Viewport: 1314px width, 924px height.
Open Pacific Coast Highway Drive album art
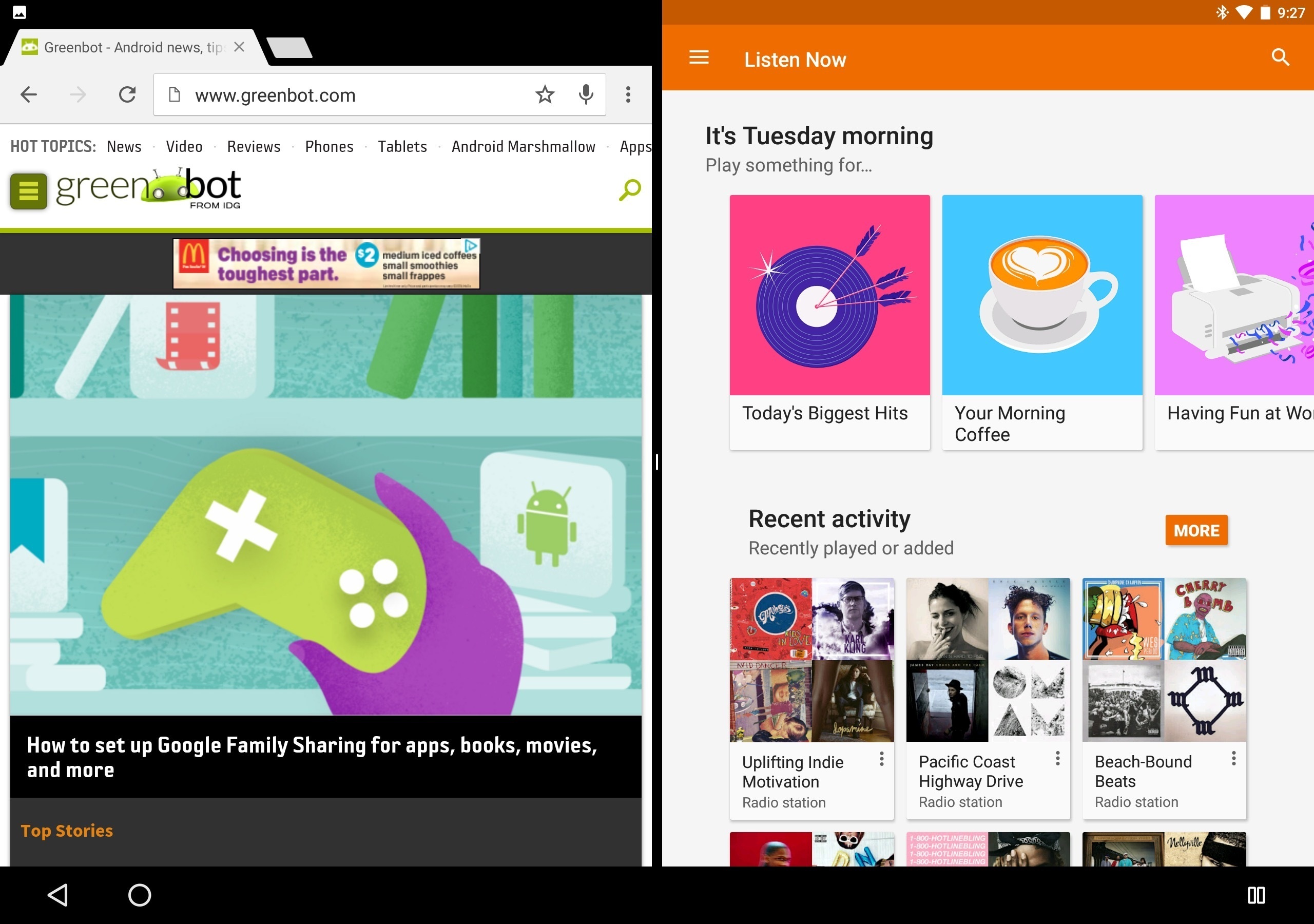click(988, 660)
